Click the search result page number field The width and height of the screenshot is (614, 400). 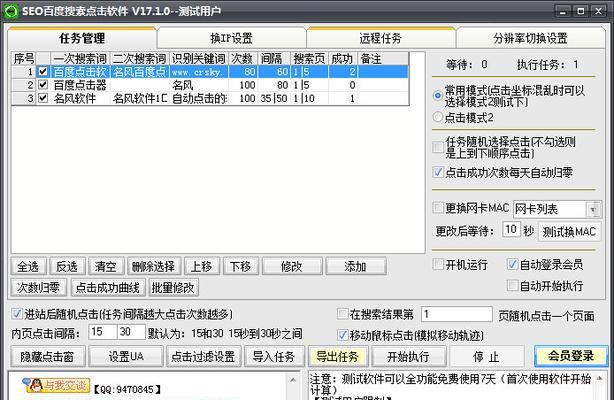457,314
